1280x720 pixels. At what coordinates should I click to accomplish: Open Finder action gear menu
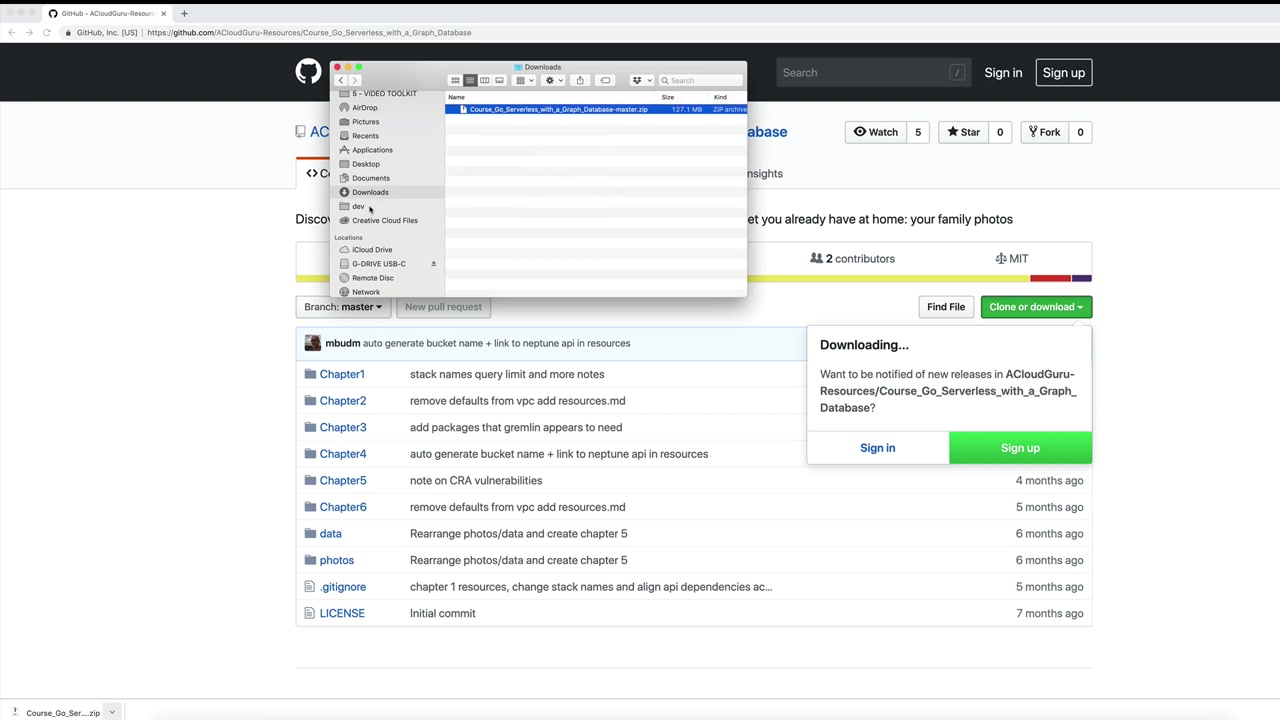tap(552, 80)
